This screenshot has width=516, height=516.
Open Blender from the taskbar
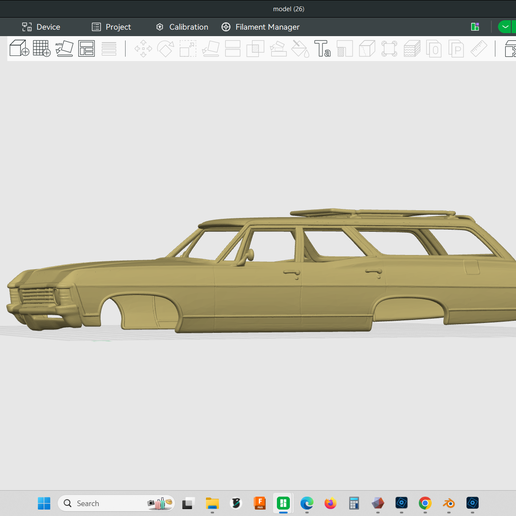(449, 503)
